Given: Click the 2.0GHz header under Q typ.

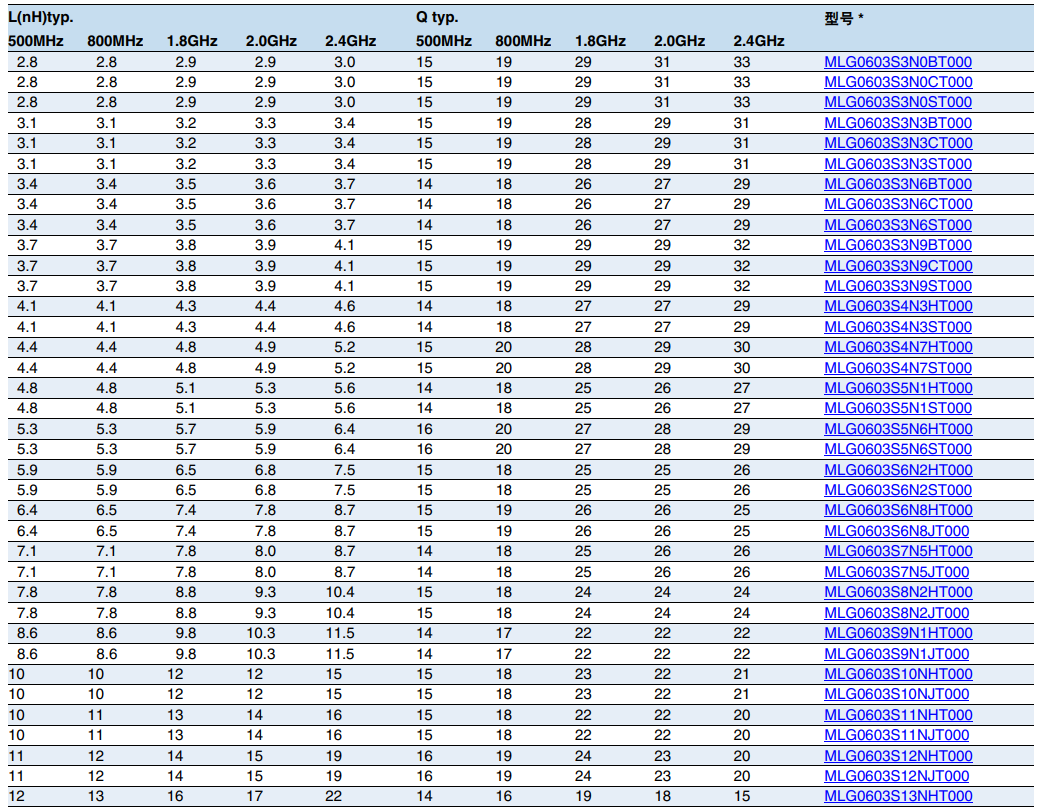Looking at the screenshot, I should [679, 41].
